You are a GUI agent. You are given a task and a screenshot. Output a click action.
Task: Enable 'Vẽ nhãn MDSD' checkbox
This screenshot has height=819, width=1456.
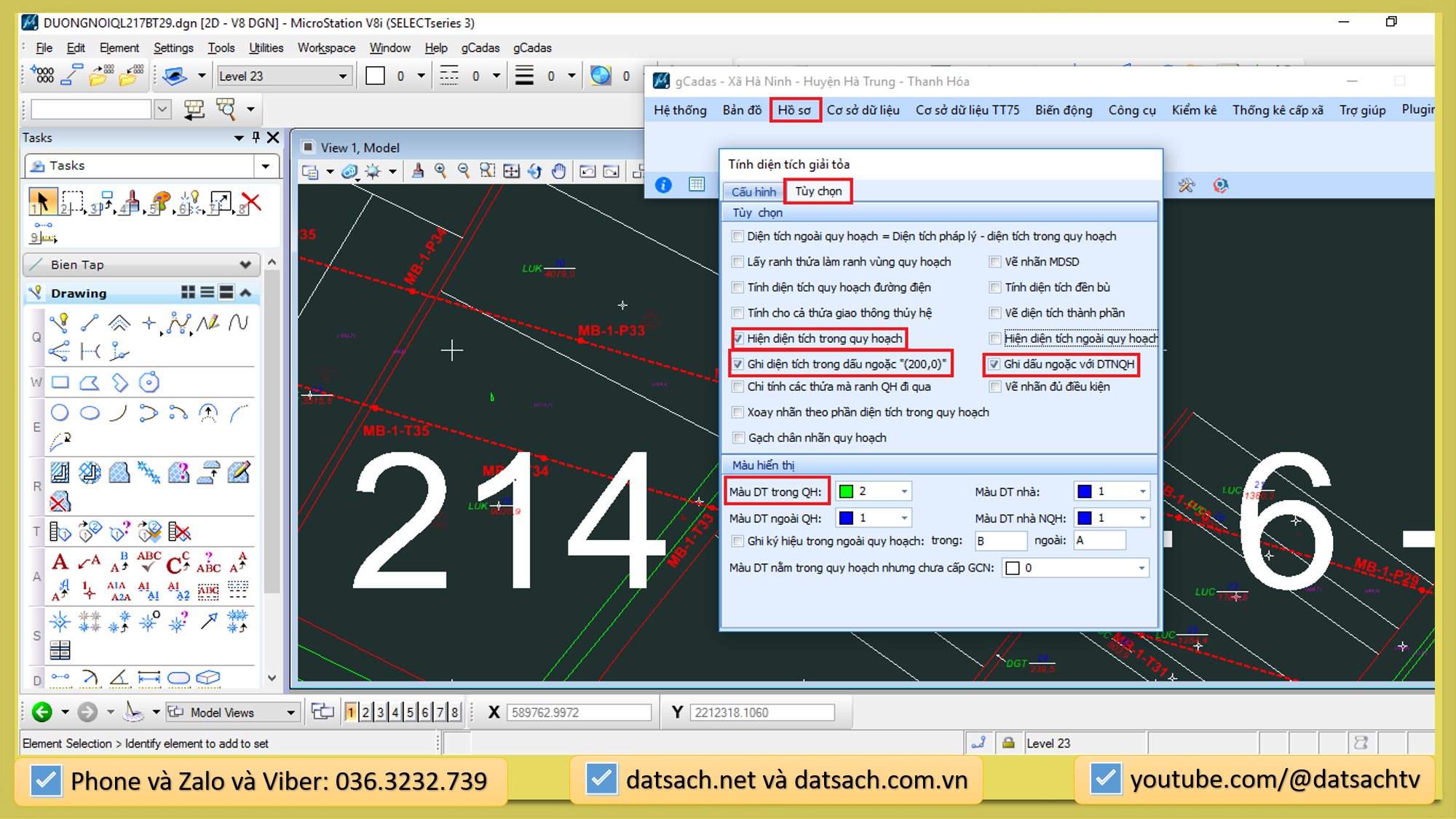pos(995,262)
